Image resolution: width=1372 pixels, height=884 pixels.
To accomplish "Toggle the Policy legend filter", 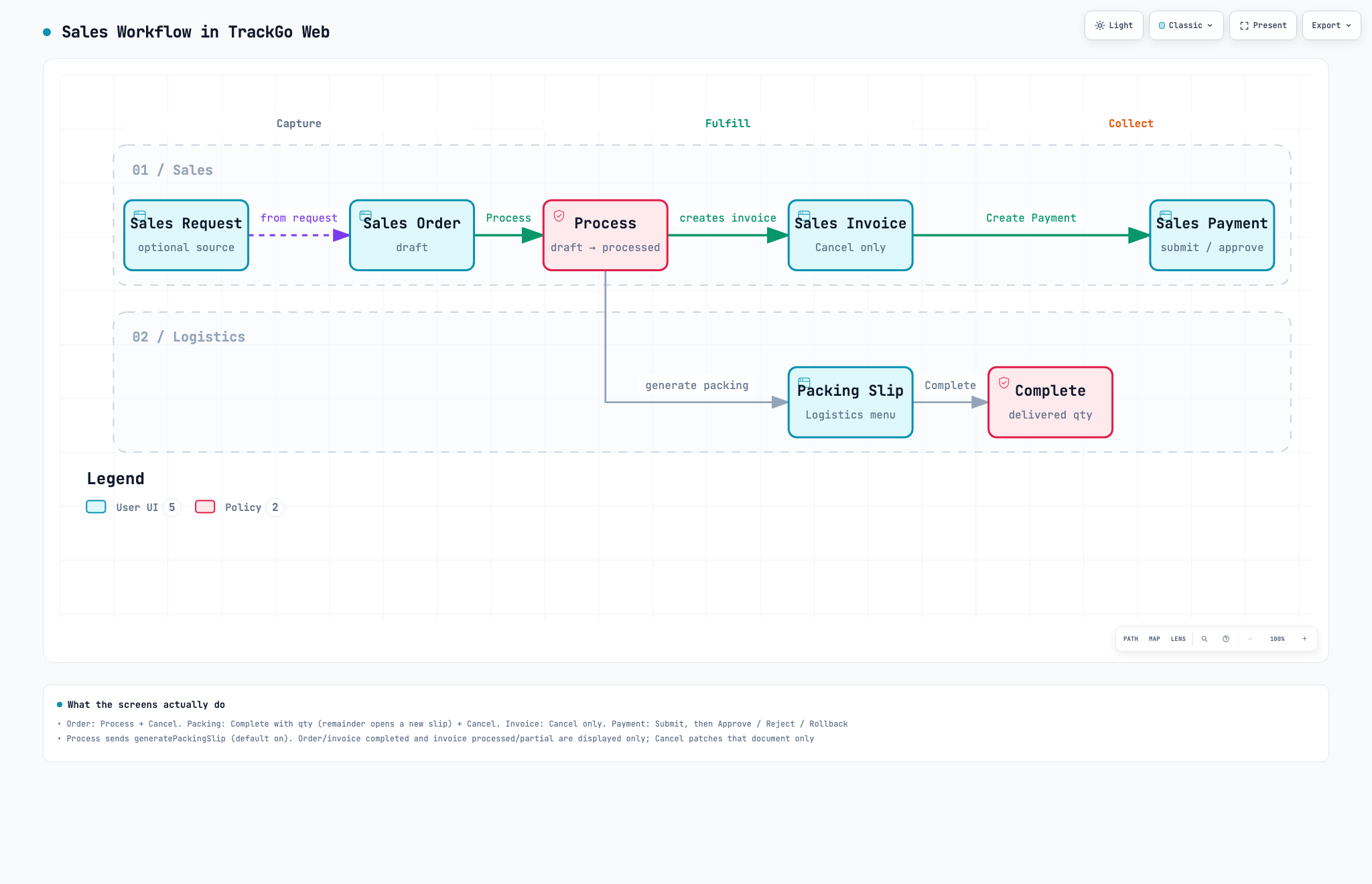I will (x=240, y=508).
